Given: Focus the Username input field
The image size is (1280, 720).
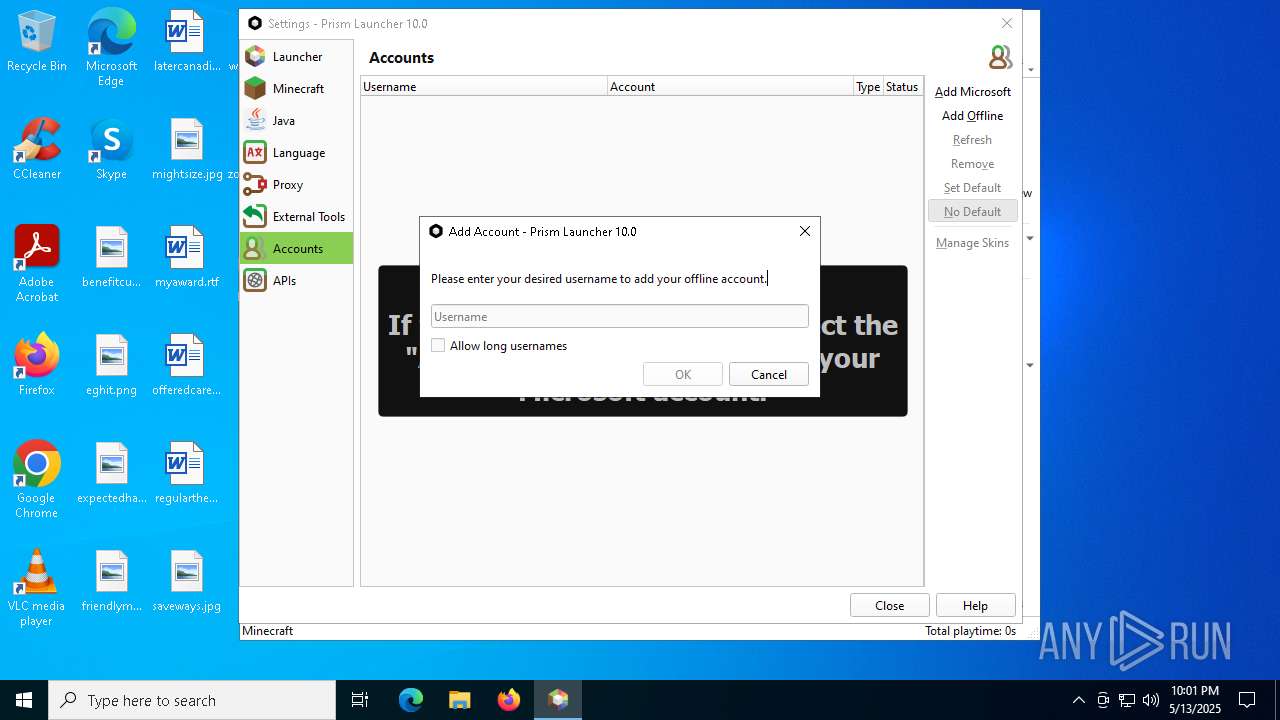Looking at the screenshot, I should click(x=619, y=316).
